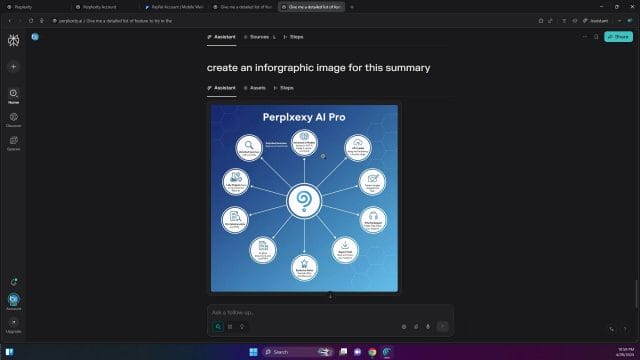Submit the follow-up with send button
This screenshot has width=640, height=360.
442,326
